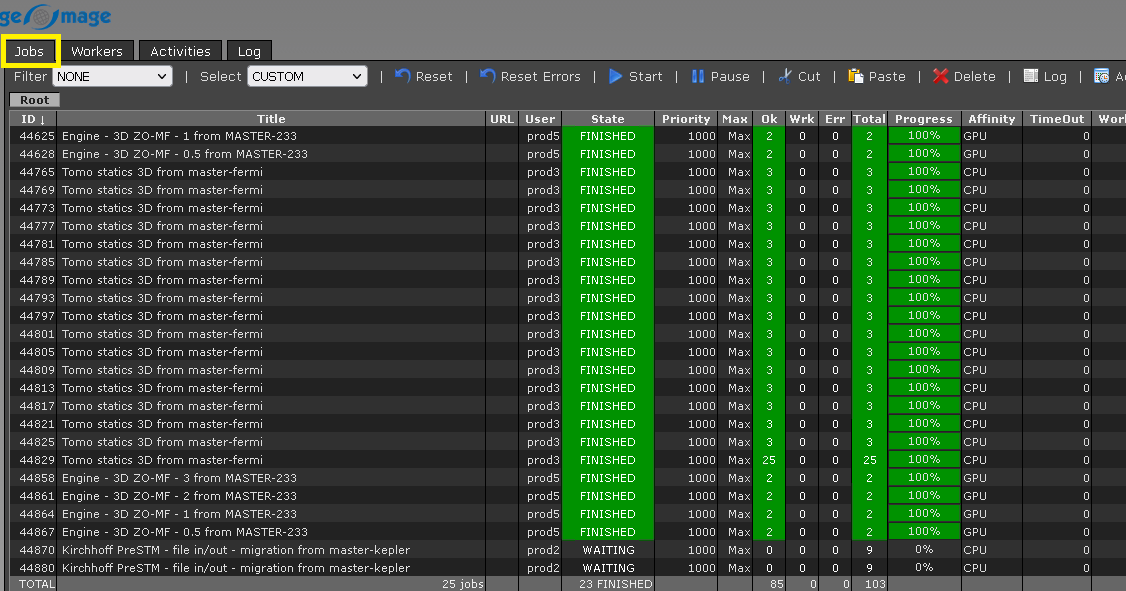Open the Log tab

[x=249, y=51]
